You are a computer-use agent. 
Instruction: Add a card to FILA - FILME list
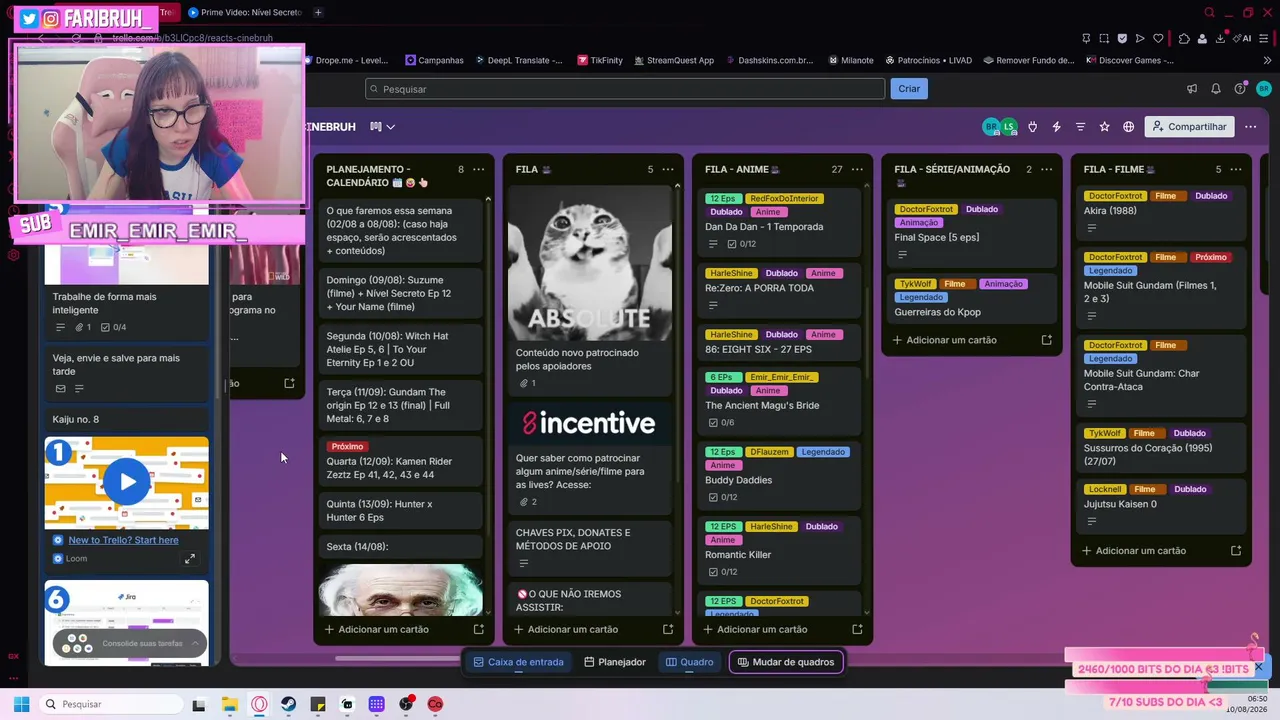1133,551
